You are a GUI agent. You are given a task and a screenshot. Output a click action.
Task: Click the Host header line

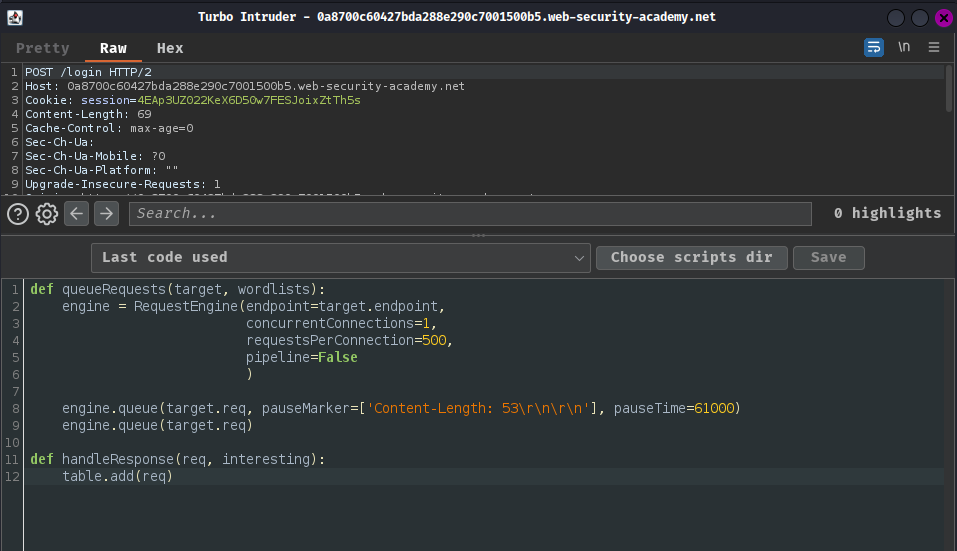point(245,86)
